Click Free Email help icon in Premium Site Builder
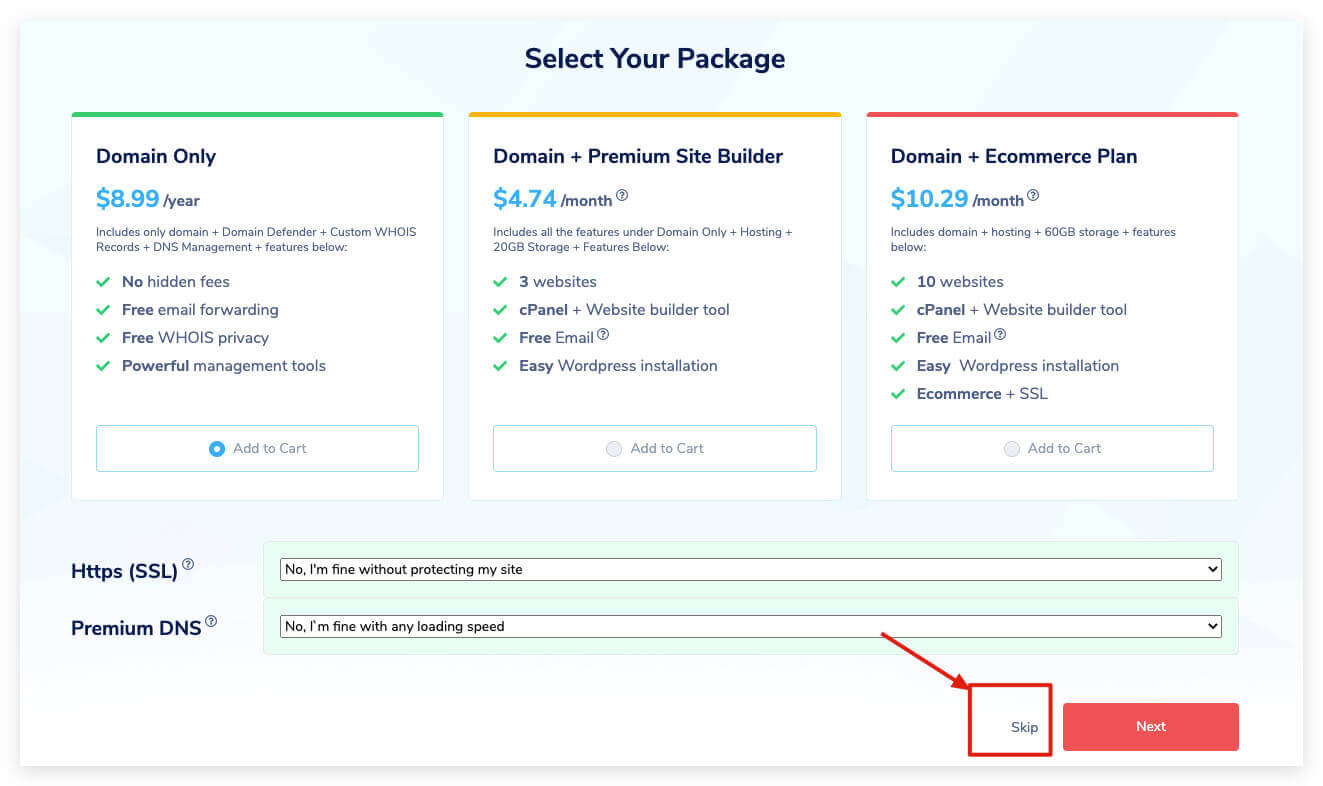This screenshot has height=786, width=1323. (603, 335)
